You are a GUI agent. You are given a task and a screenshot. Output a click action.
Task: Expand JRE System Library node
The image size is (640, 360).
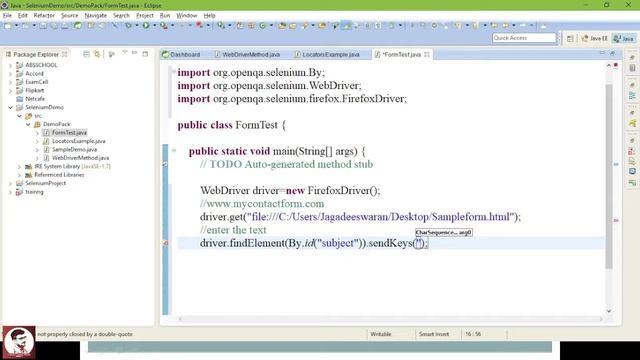click(x=19, y=167)
